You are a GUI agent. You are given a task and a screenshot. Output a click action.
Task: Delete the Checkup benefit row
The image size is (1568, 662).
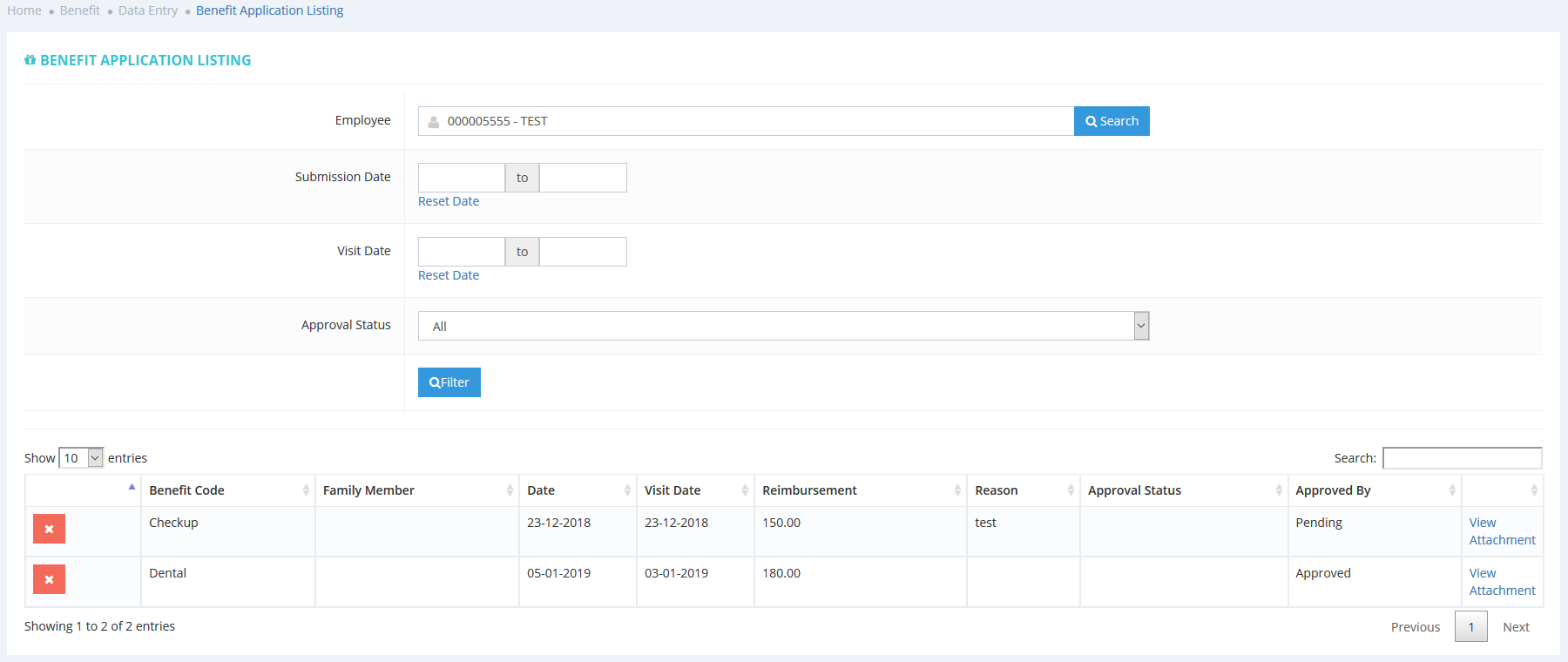tap(49, 529)
